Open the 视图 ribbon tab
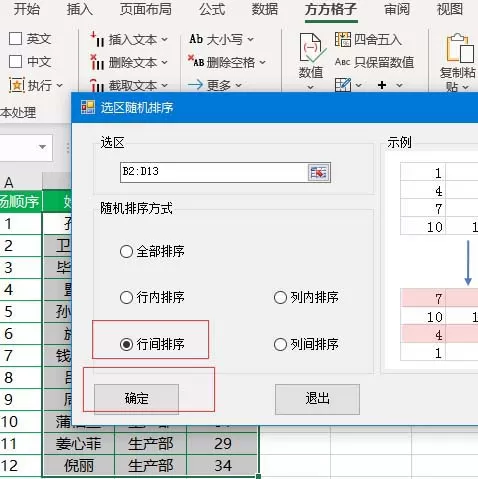 tap(450, 9)
